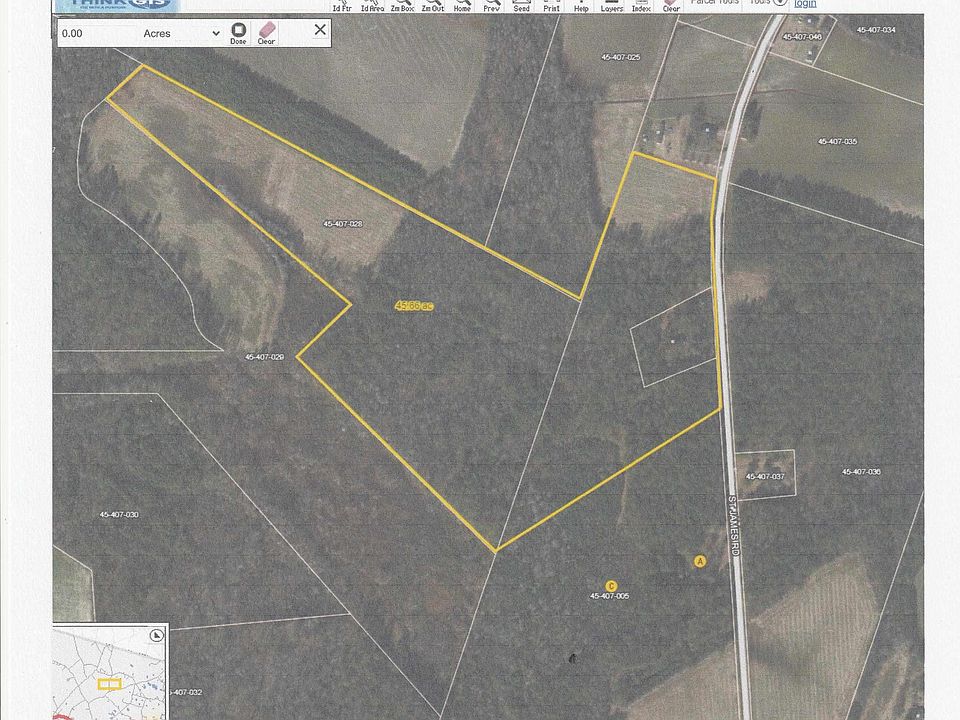This screenshot has width=960, height=720.
Task: Go to the Home map extent
Action: [462, 6]
